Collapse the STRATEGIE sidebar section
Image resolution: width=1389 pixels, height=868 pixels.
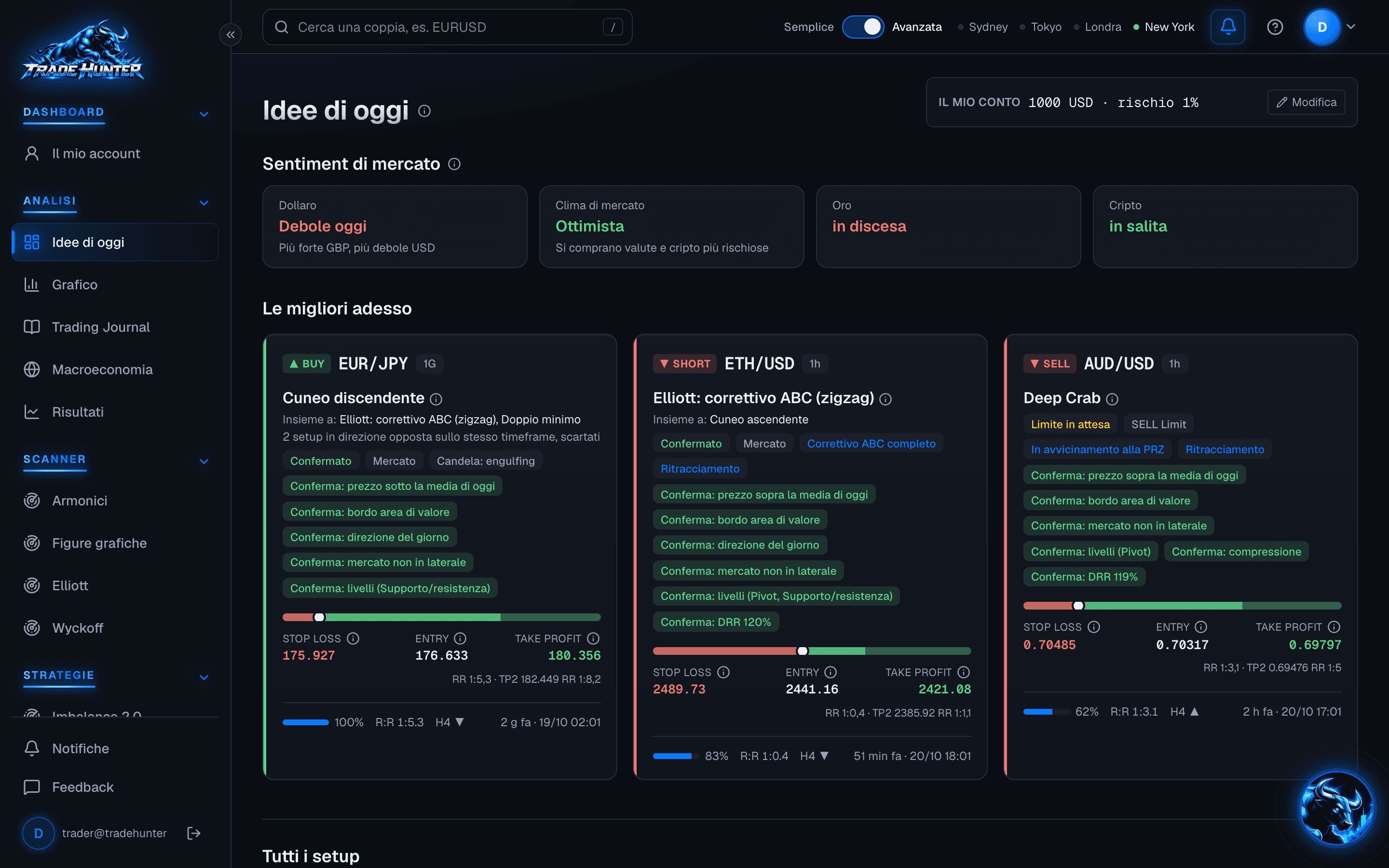point(204,677)
